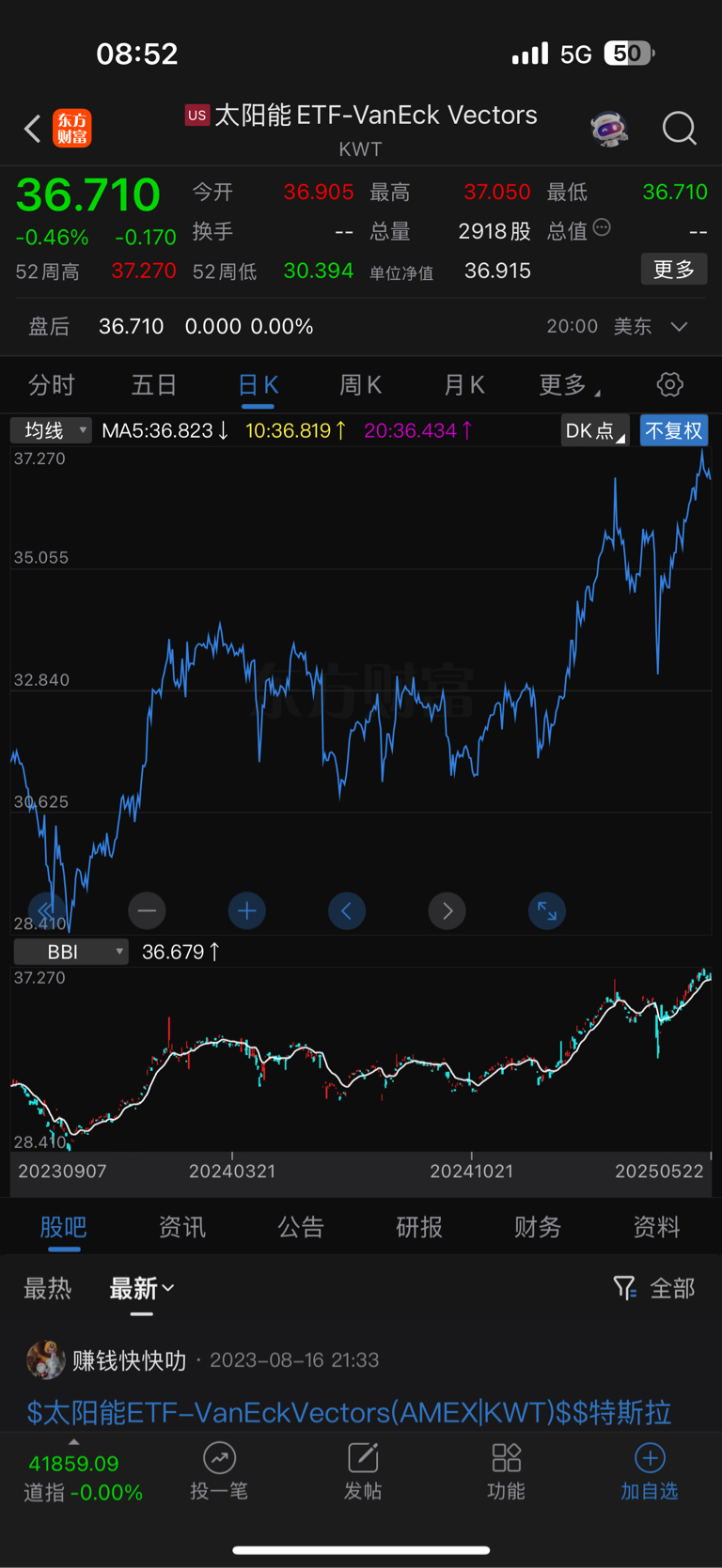722x1568 pixels.
Task: Tap the yellow 10:36.819 MA value
Action: tap(296, 430)
